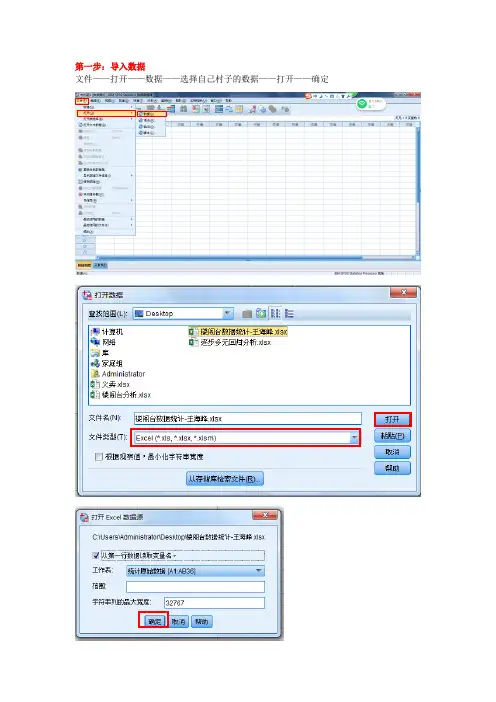Toggle read variable names from first row
The height and width of the screenshot is (702, 496).
pos(95,556)
